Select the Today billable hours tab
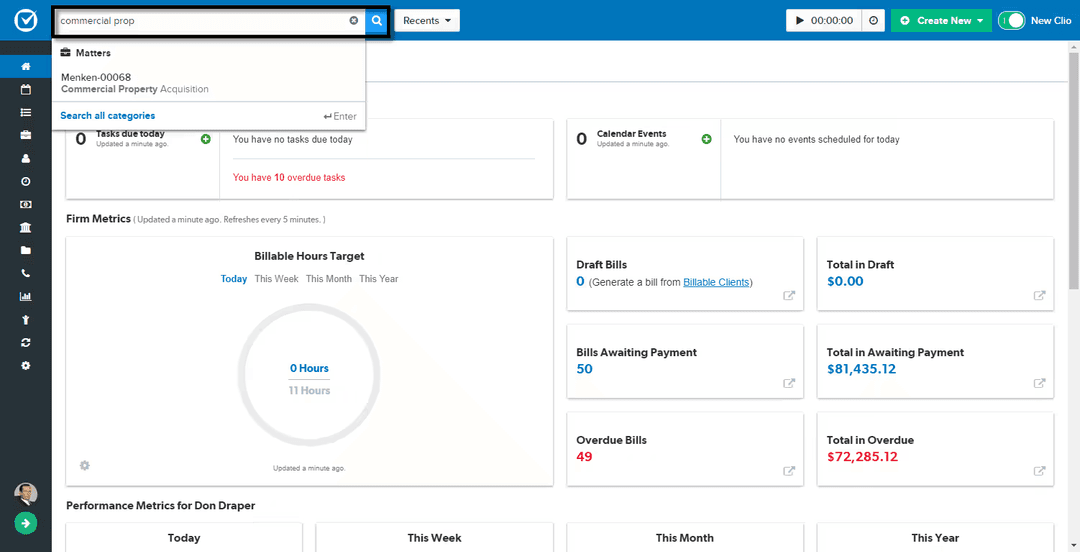Image resolution: width=1080 pixels, height=552 pixels. coord(233,279)
